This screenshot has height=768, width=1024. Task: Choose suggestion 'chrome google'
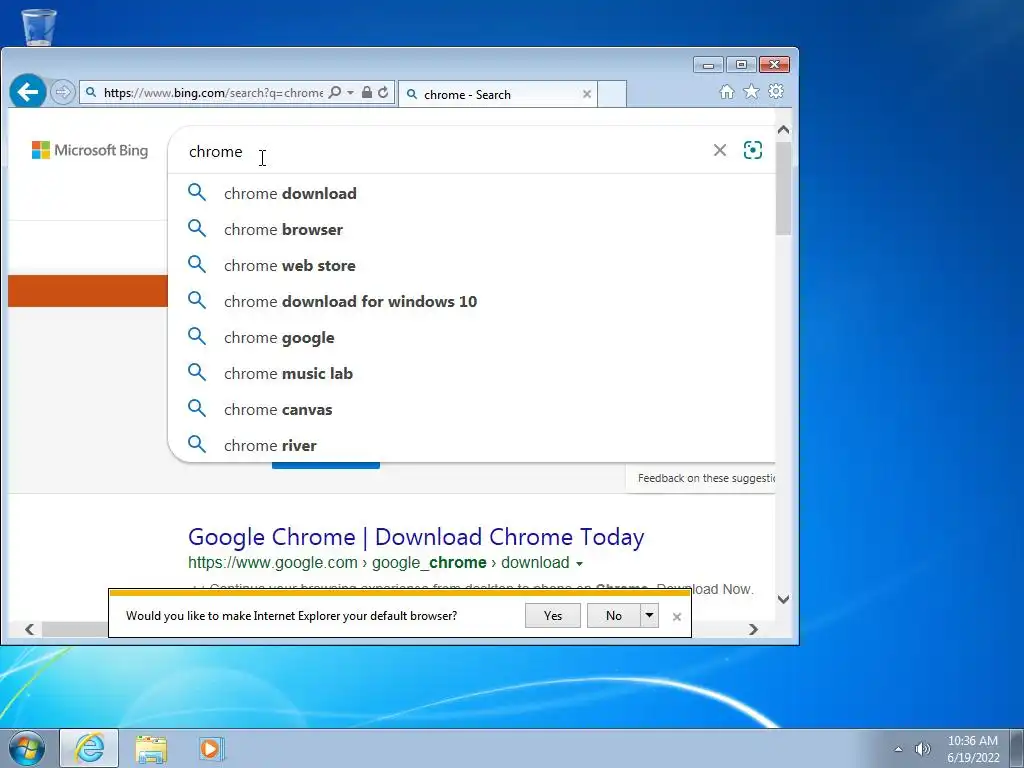(472, 337)
